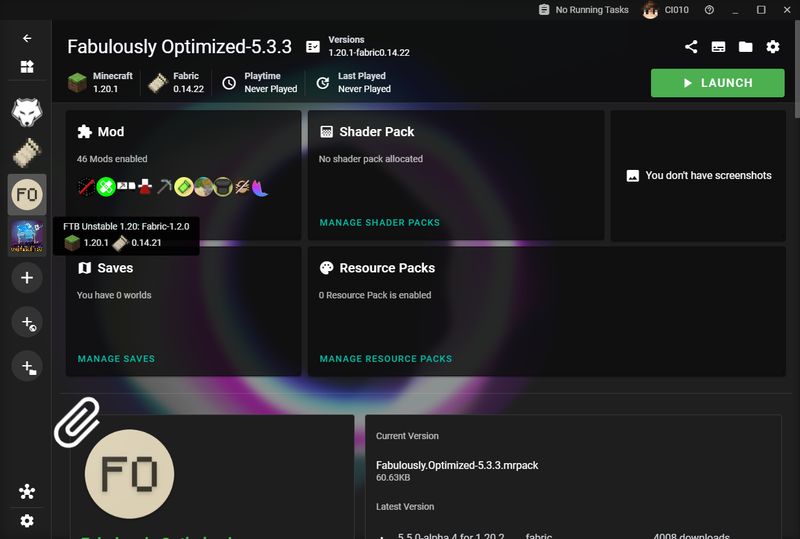
Task: Select the Fabric scroll instance in sidebar
Action: coord(27,153)
